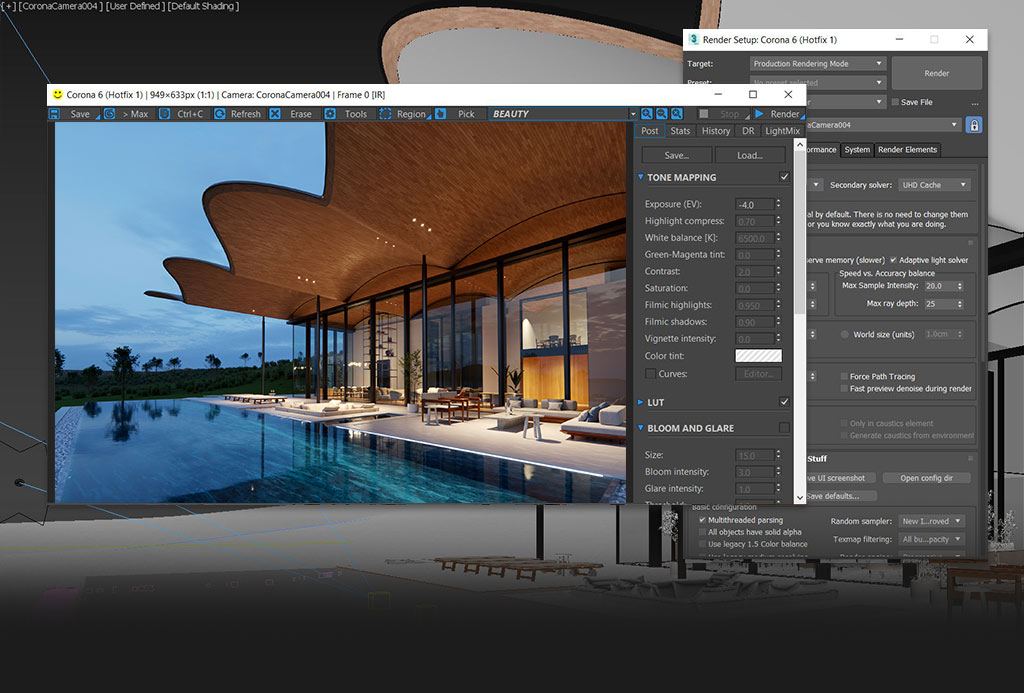1024x693 pixels.
Task: Activate the Region dashed-square icon
Action: click(385, 114)
